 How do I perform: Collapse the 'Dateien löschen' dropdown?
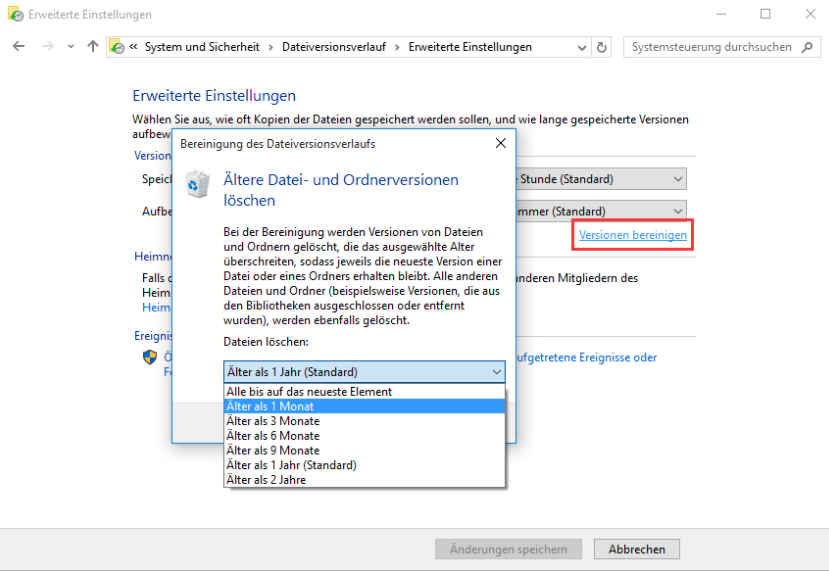click(x=496, y=372)
